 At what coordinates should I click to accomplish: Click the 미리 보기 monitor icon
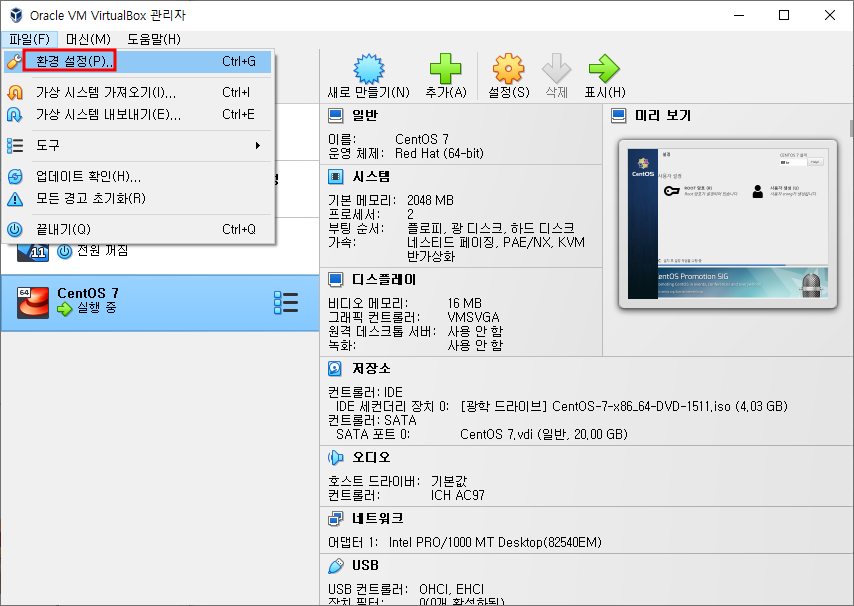pyautogui.click(x=619, y=115)
